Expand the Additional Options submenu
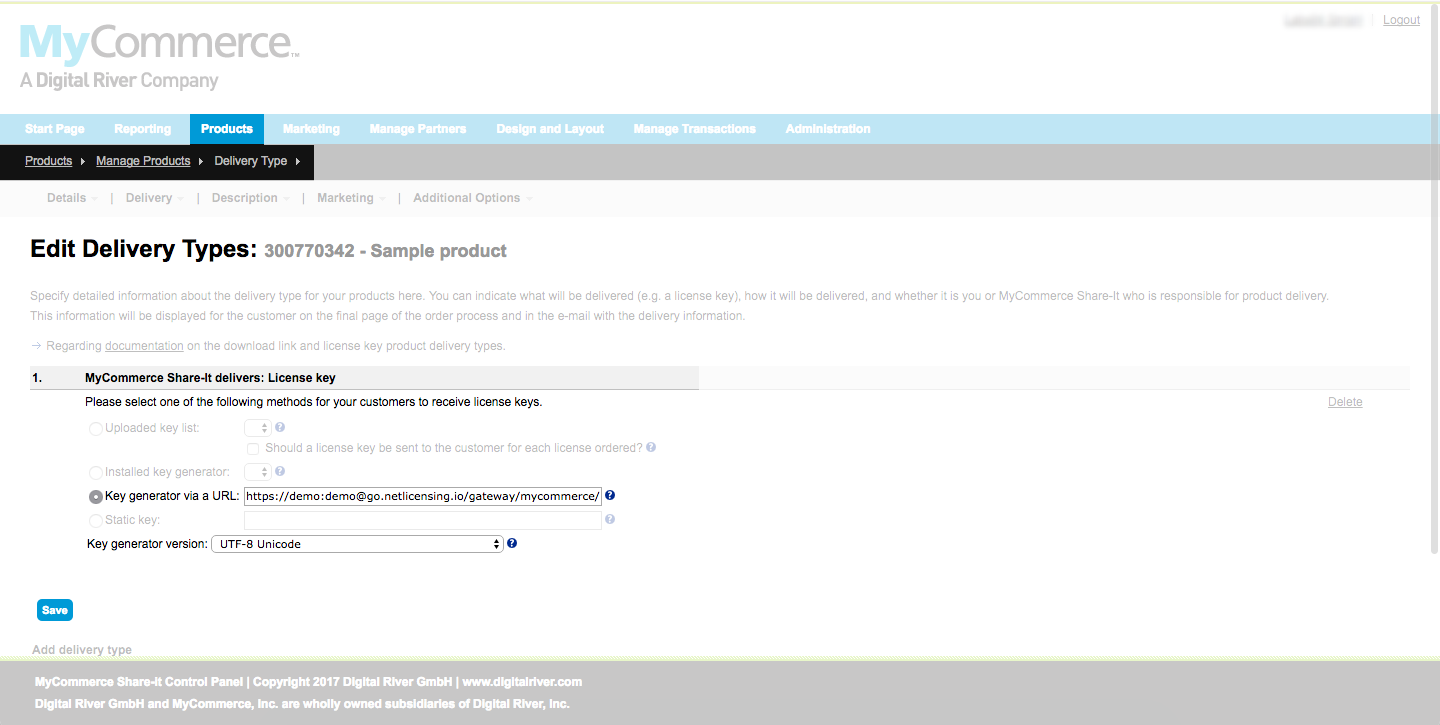The height and width of the screenshot is (725, 1440). [473, 198]
